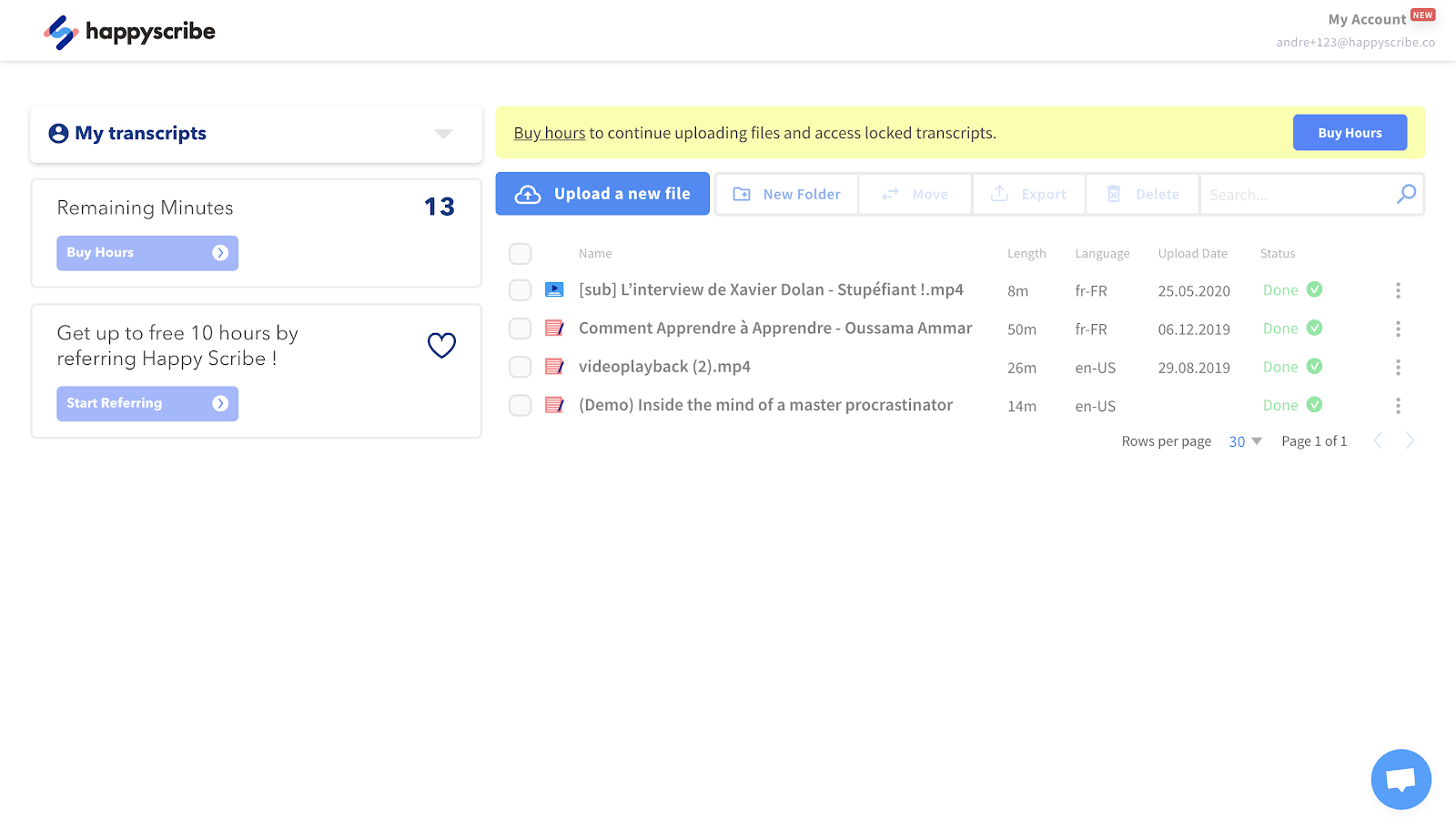
Task: Follow the underlined Buy hours link
Action: [550, 133]
